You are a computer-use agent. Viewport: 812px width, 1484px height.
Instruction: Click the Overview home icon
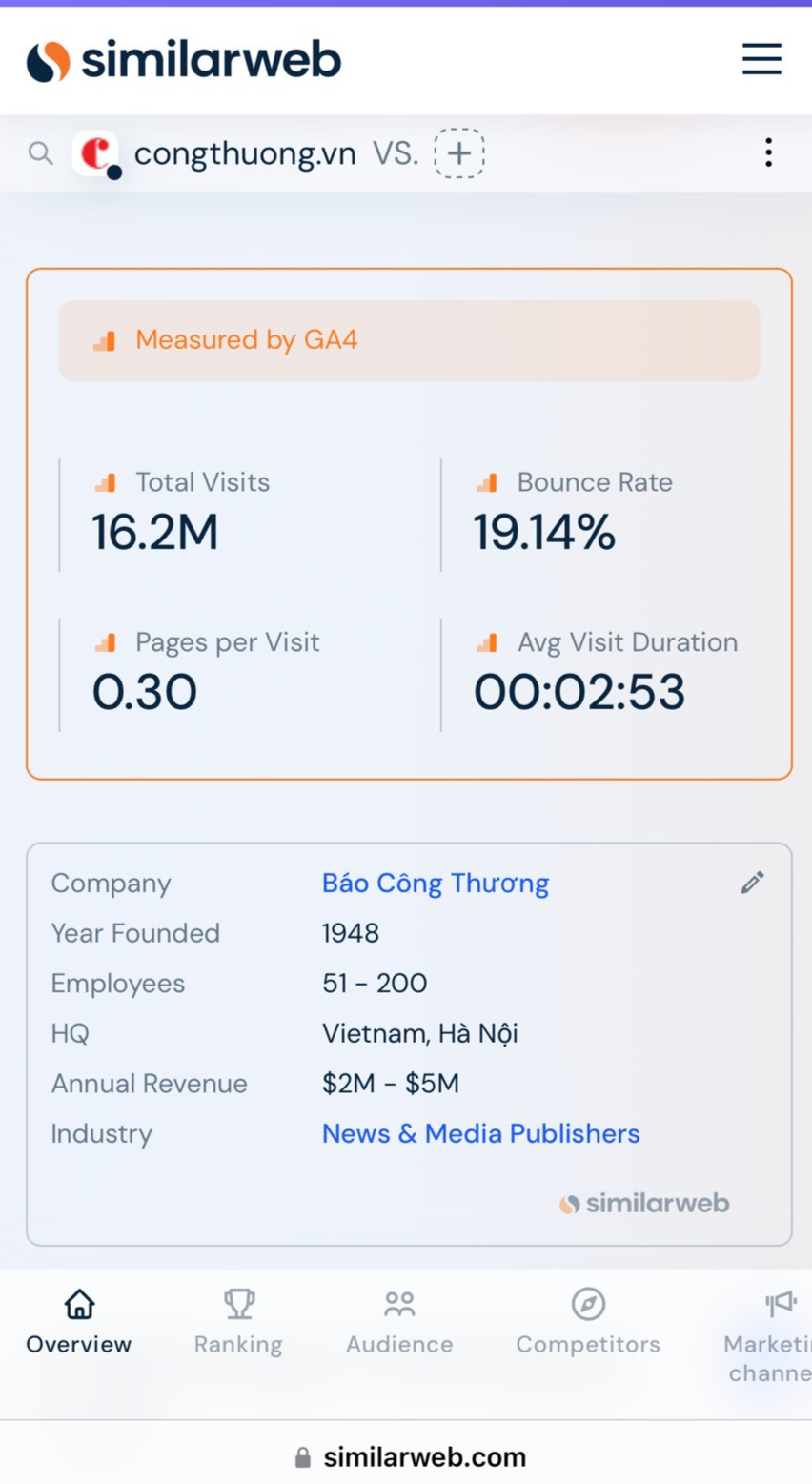(79, 1304)
